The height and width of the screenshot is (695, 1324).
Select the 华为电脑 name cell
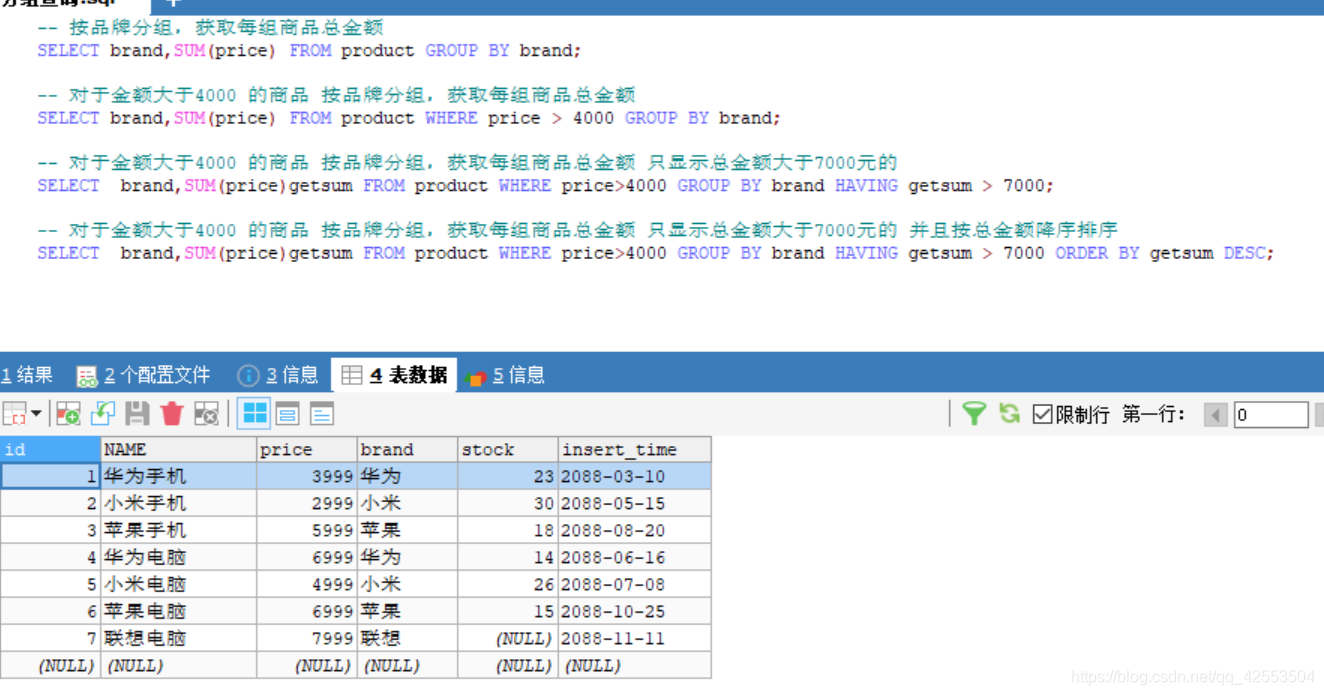179,558
